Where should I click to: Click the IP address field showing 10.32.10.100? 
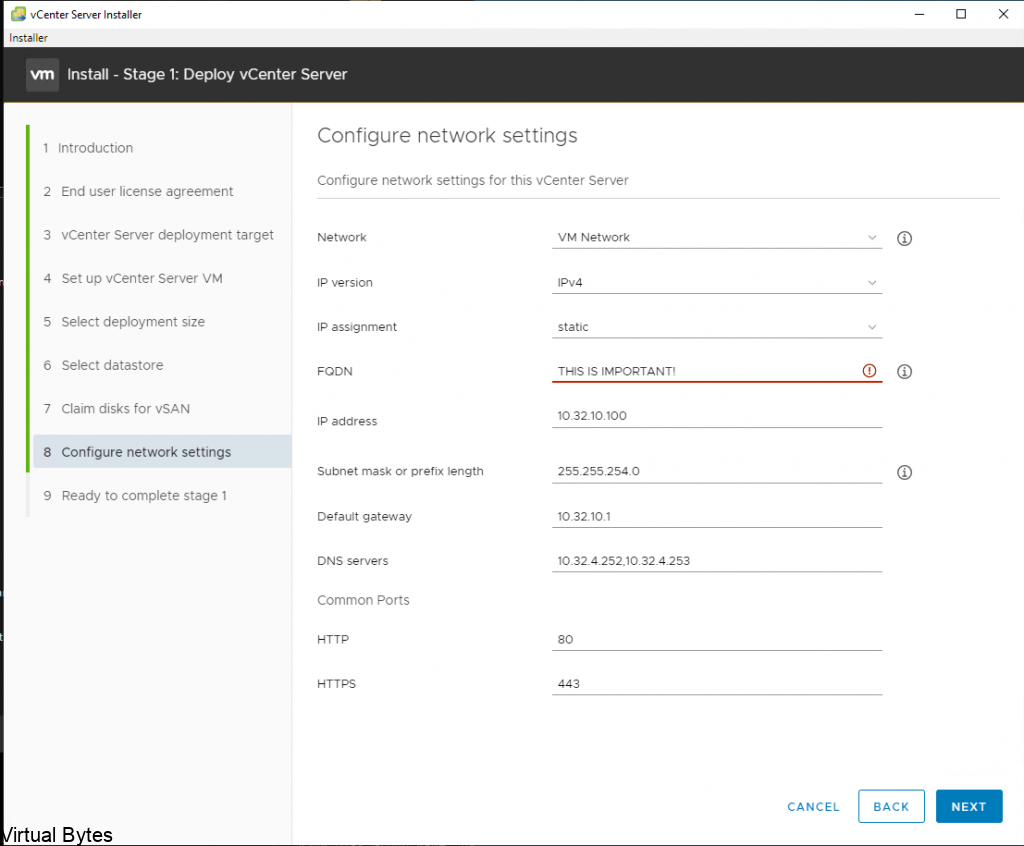point(716,416)
